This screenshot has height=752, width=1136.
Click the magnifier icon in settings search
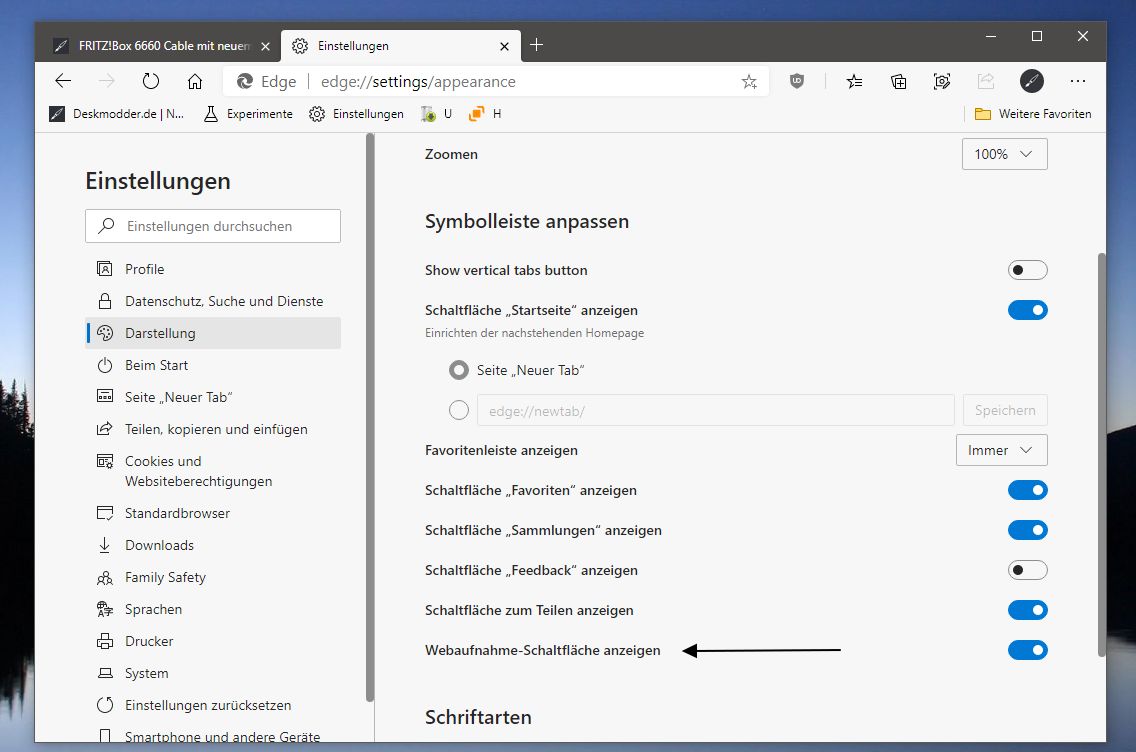106,225
